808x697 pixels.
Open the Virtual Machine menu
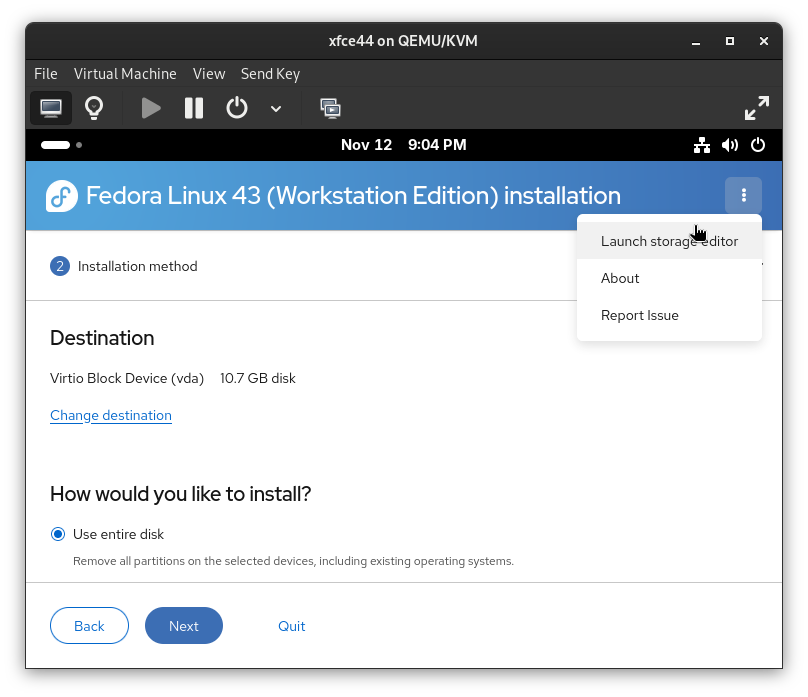tap(125, 74)
